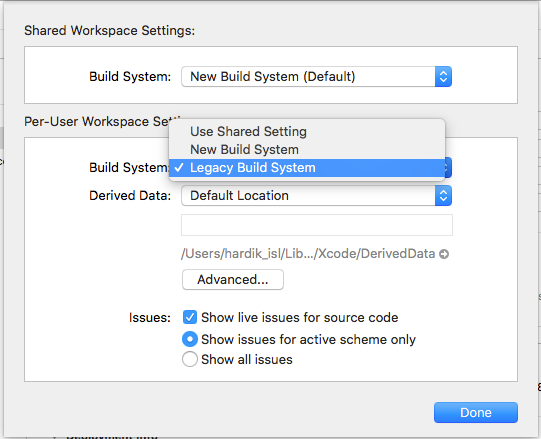This screenshot has width=541, height=439.
Task: Select Legacy Build System menu option
Action: coord(307,168)
